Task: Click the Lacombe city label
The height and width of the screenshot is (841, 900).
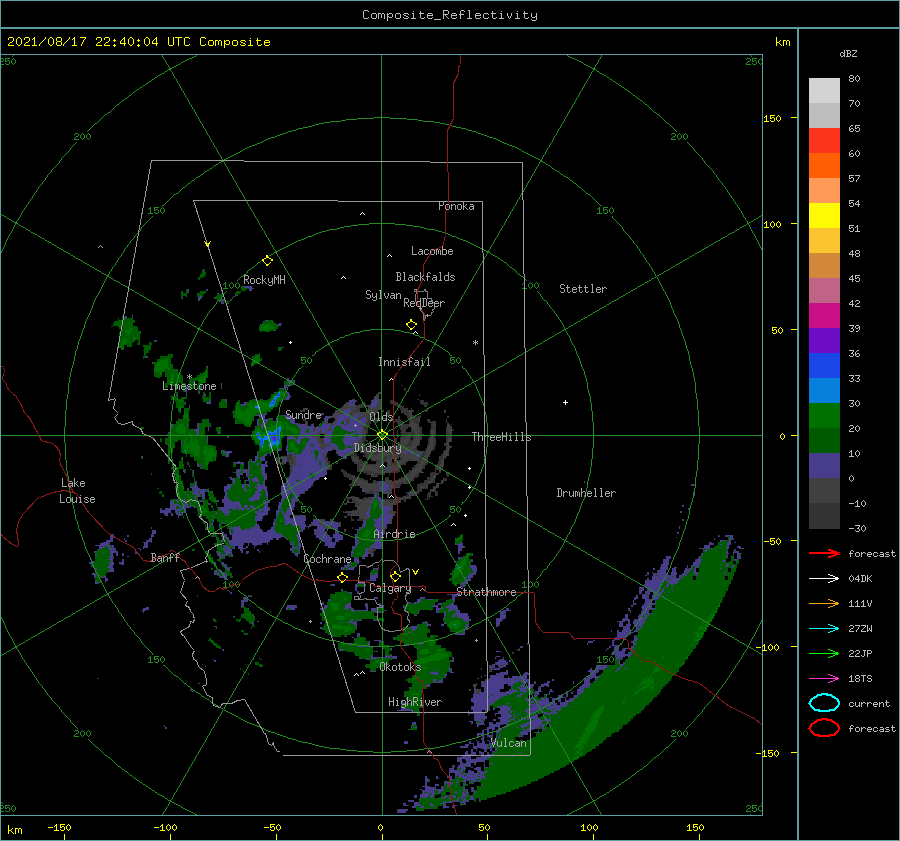Action: (x=432, y=251)
